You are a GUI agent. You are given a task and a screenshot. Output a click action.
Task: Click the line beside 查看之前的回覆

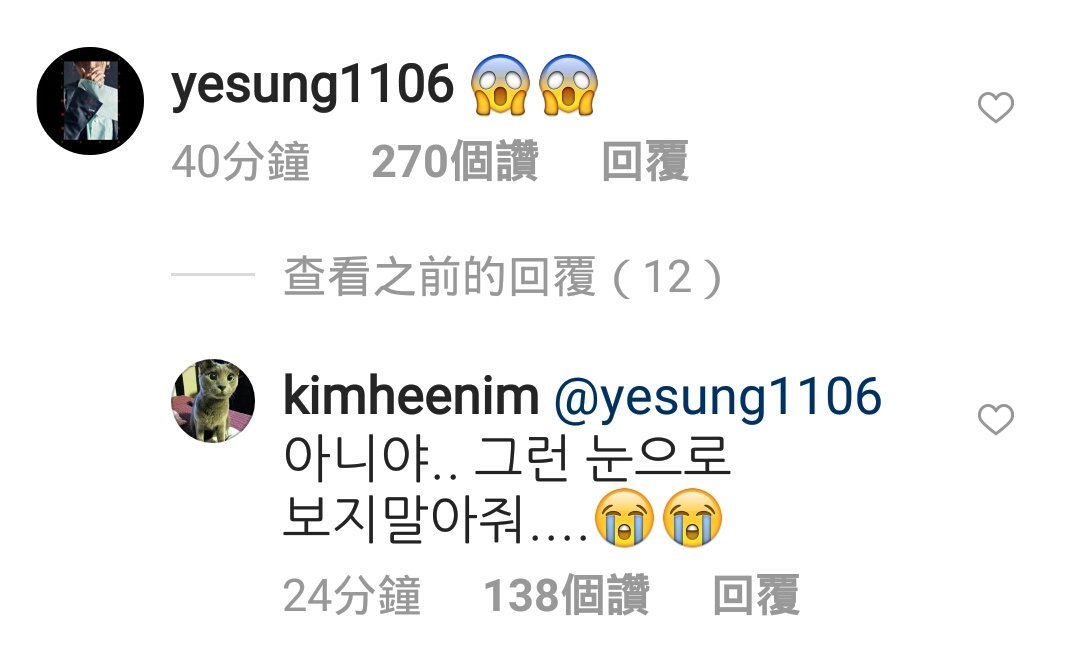pos(213,274)
